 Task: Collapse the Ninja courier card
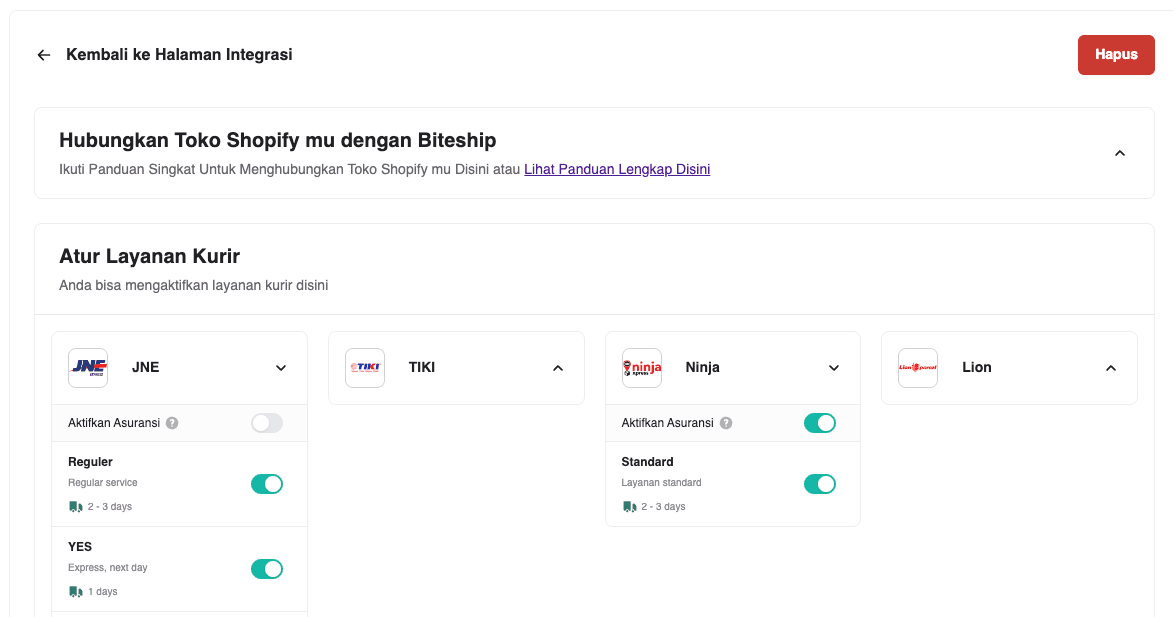point(834,368)
